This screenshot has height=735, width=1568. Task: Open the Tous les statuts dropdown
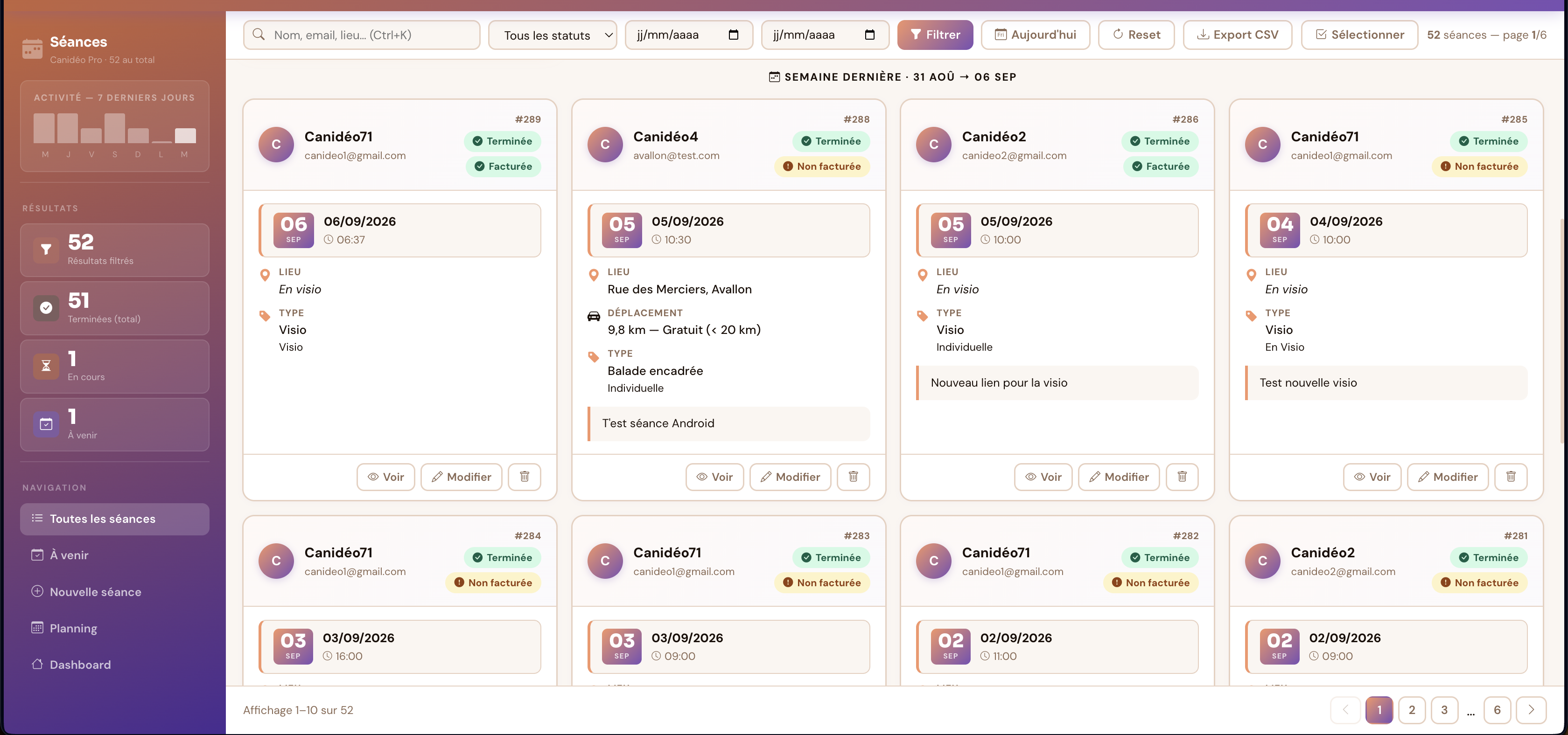553,35
